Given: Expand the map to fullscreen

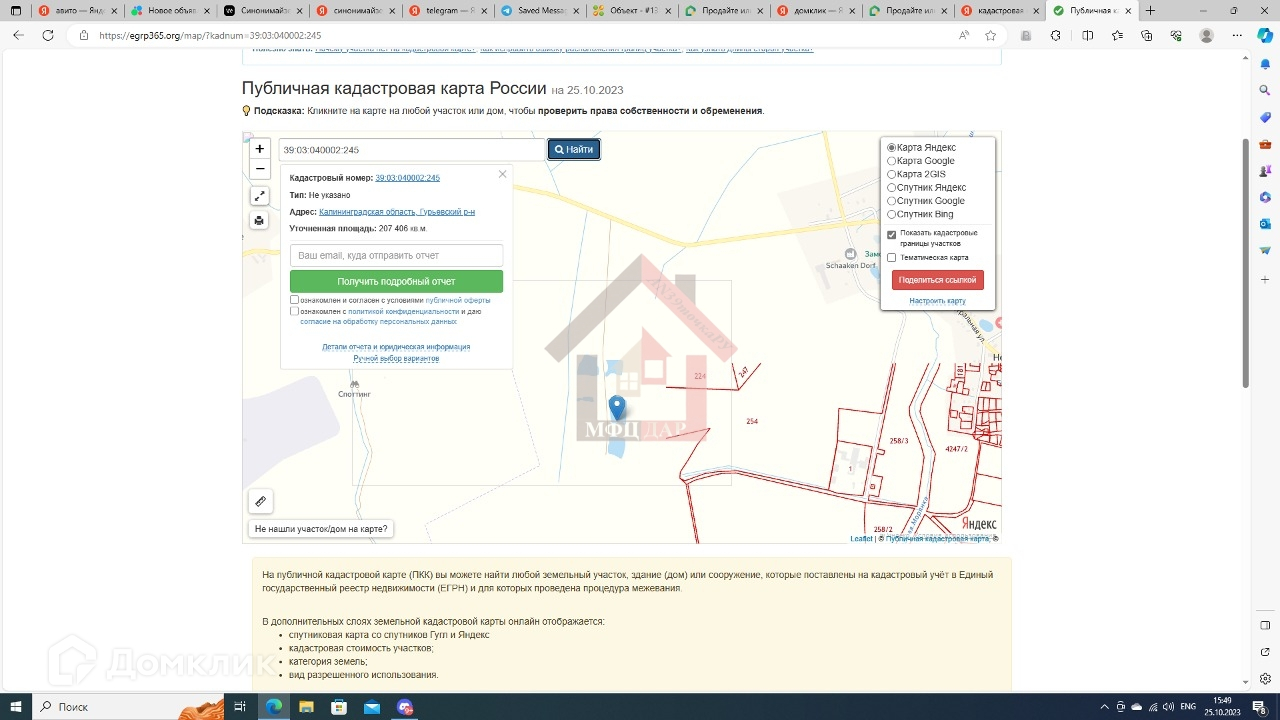Looking at the screenshot, I should click(x=260, y=196).
